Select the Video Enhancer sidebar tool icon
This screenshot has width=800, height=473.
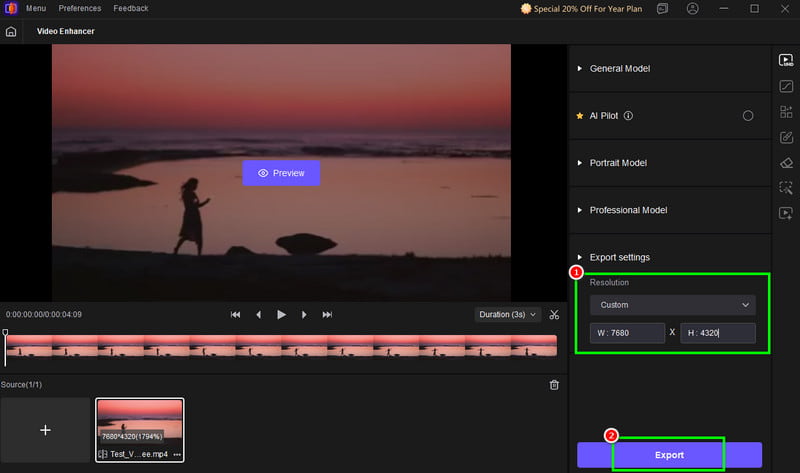point(786,61)
